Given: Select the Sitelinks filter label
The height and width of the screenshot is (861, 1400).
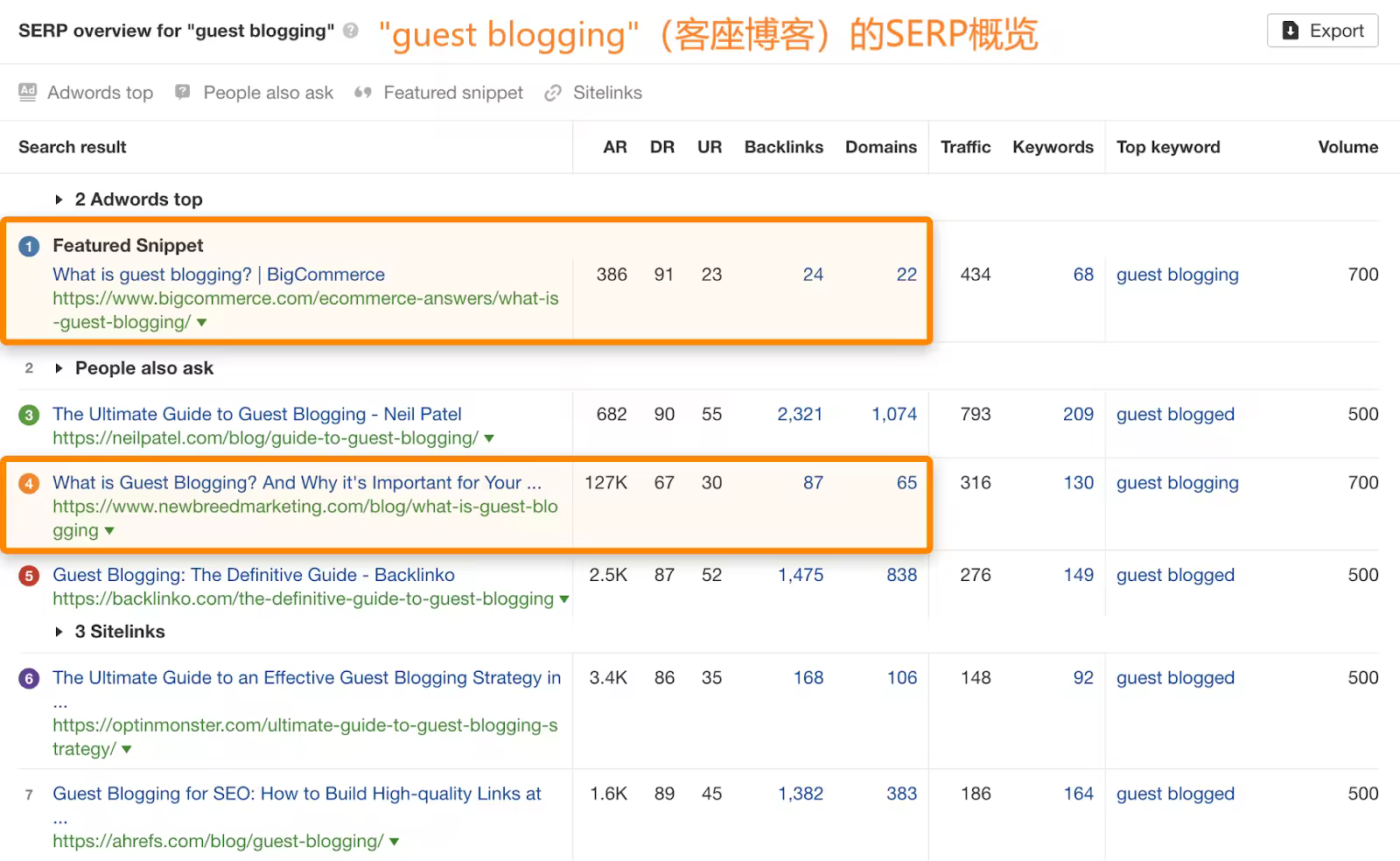Looking at the screenshot, I should pyautogui.click(x=607, y=93).
